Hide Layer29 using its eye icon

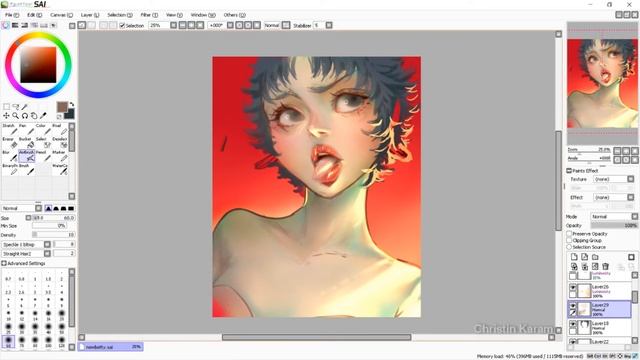573,306
